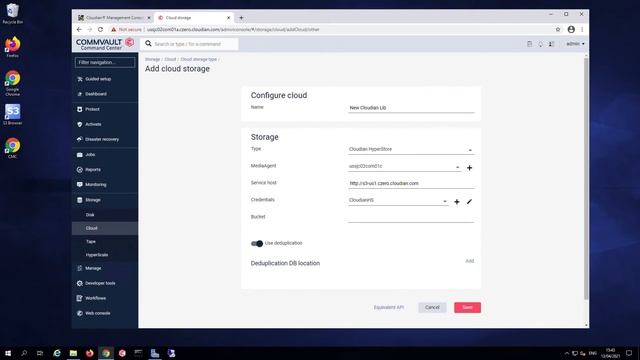Click the taskbar search icon

point(24,353)
